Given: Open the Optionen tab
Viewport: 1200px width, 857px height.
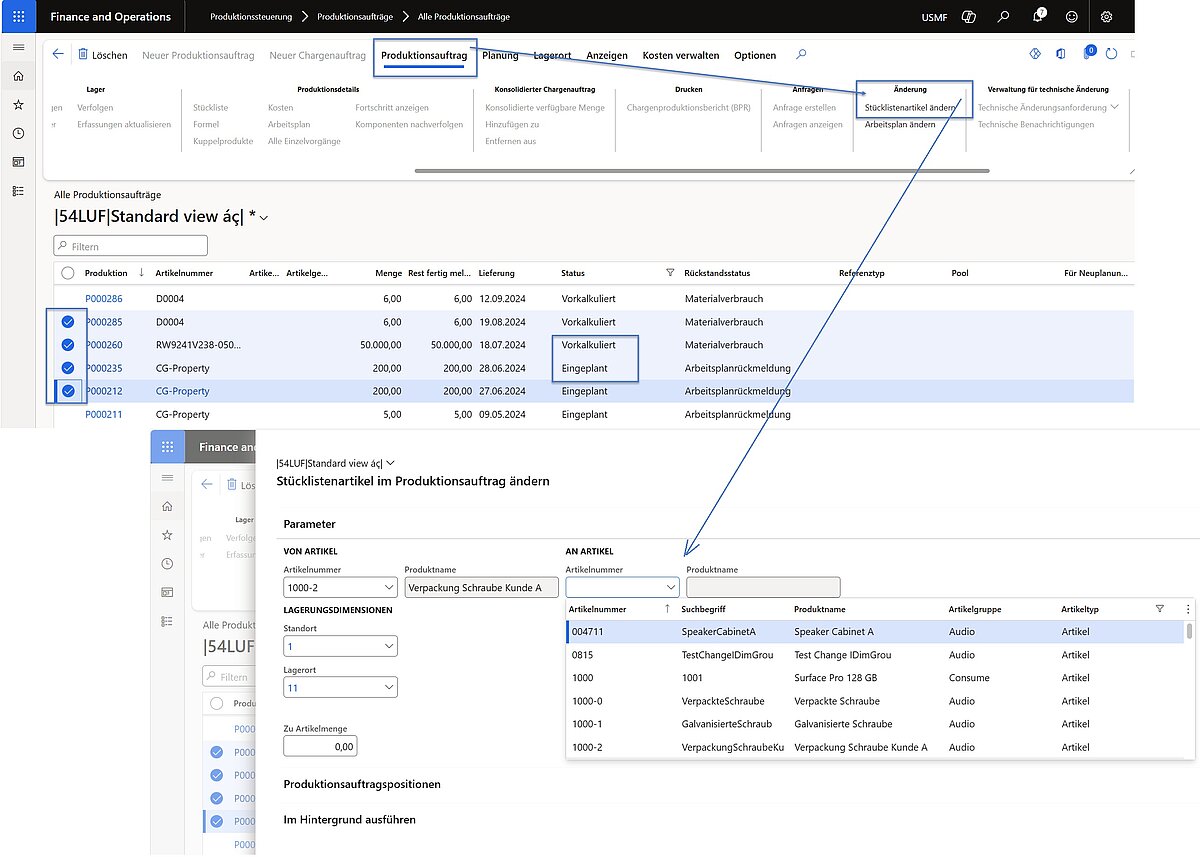Looking at the screenshot, I should point(754,55).
